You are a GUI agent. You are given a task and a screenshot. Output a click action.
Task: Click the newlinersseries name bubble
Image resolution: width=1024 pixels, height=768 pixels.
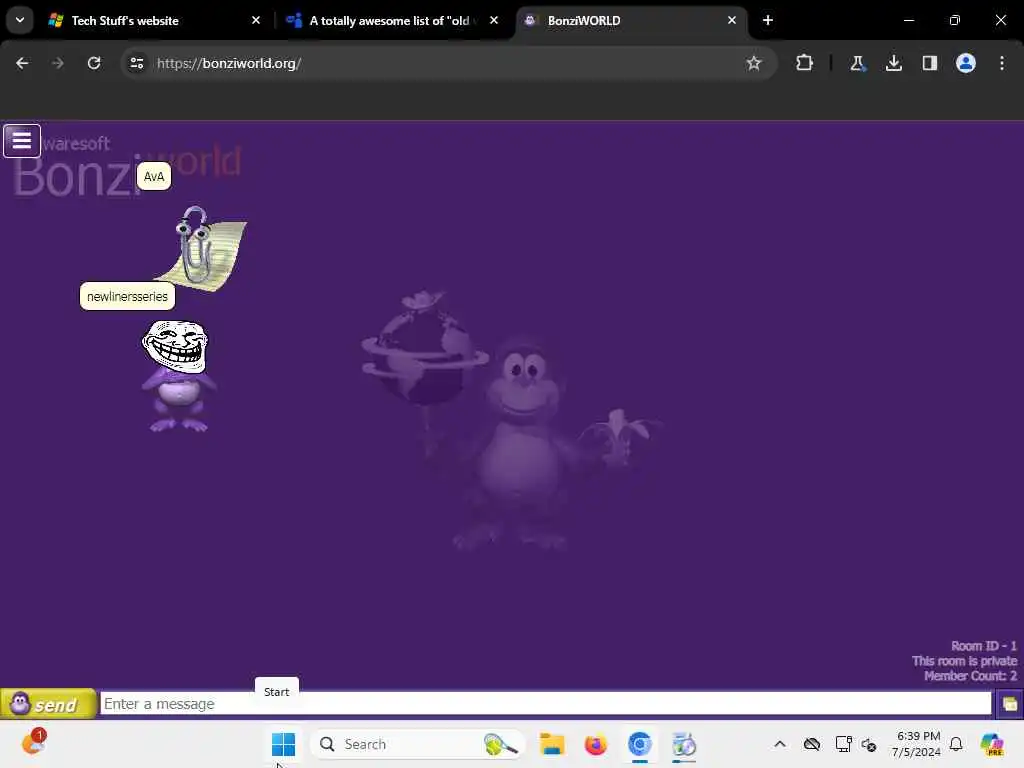point(127,296)
